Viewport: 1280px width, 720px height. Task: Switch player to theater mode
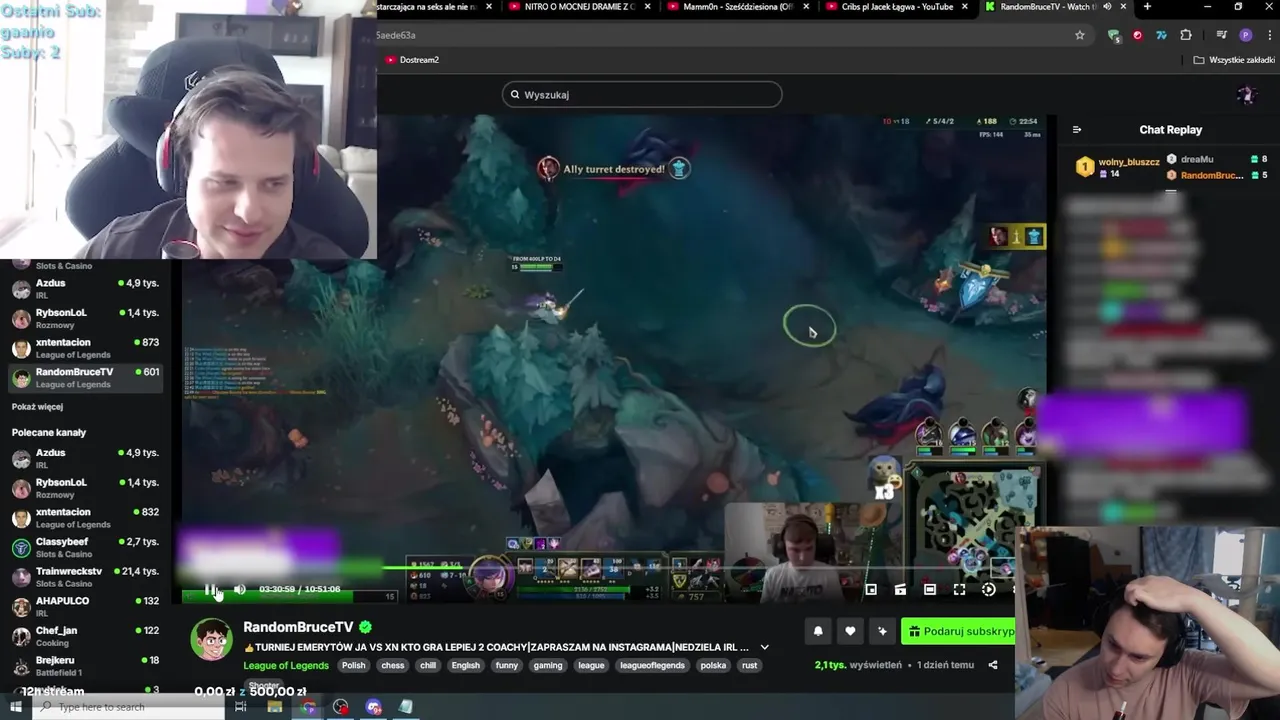929,589
